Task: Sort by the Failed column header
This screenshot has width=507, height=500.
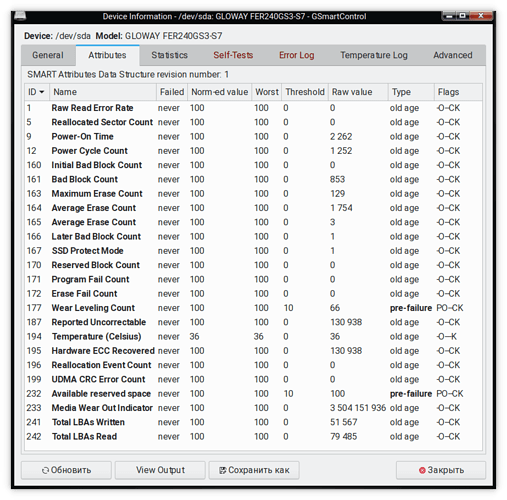Action: 172,92
